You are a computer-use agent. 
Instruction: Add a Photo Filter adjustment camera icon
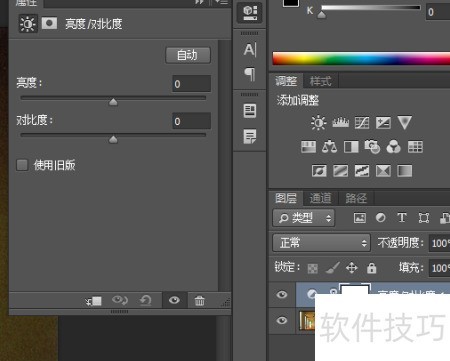(372, 147)
